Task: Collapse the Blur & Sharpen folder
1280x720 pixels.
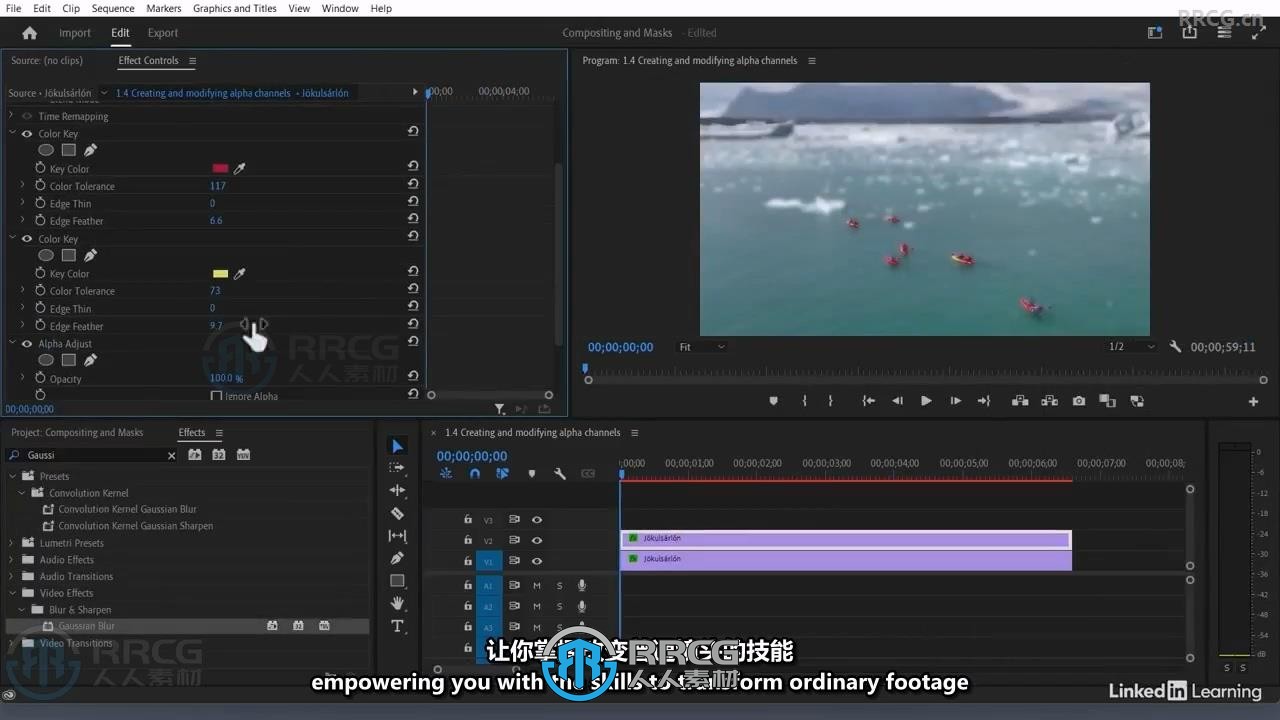Action: [x=22, y=610]
